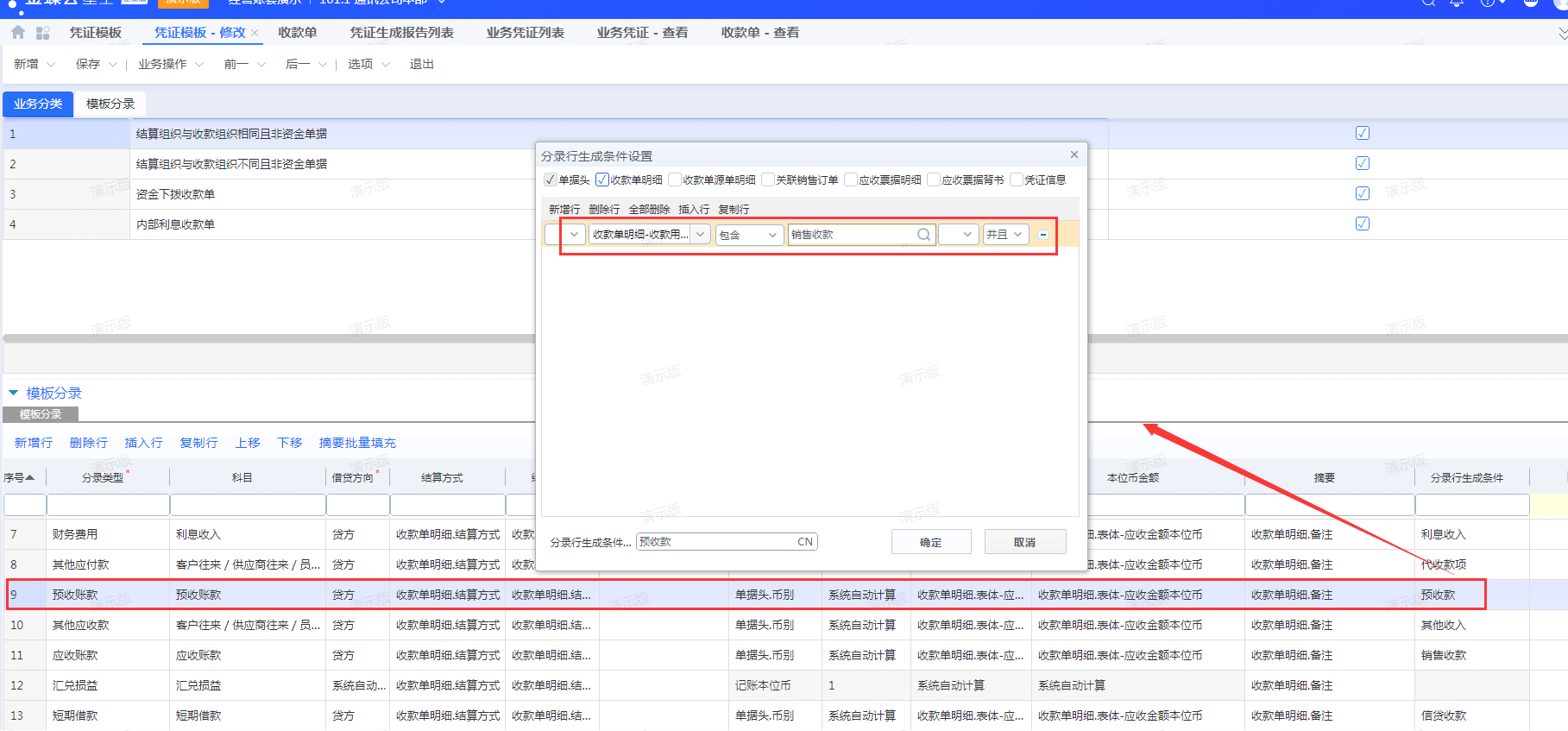Go to the home page icon
The image size is (1568, 731).
(18, 33)
